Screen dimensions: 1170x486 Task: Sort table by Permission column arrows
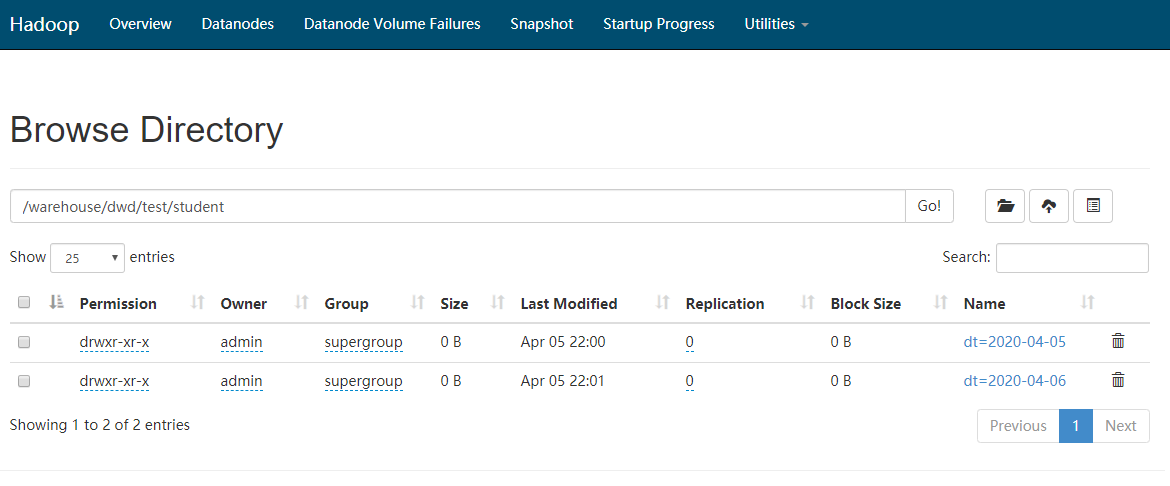coord(197,302)
